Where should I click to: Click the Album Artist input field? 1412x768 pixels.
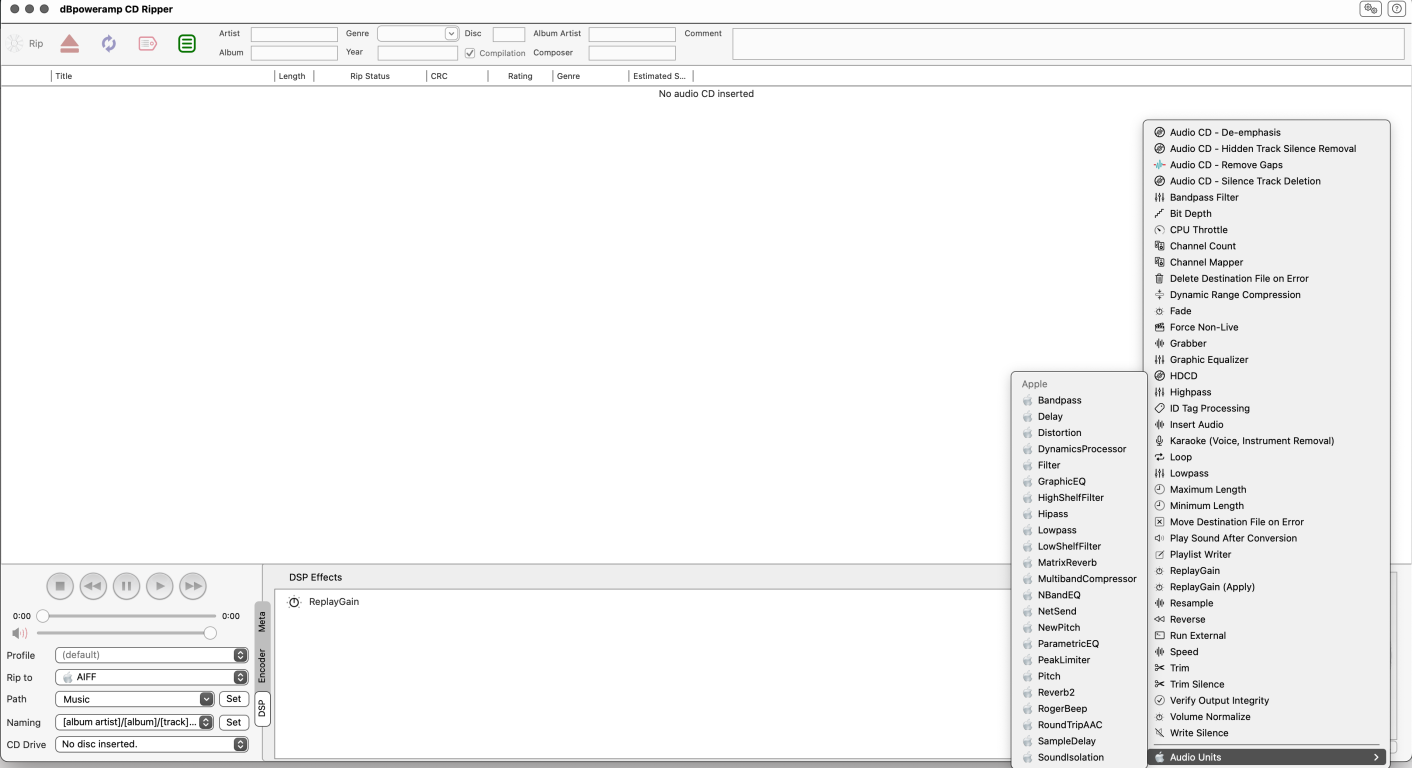(632, 34)
